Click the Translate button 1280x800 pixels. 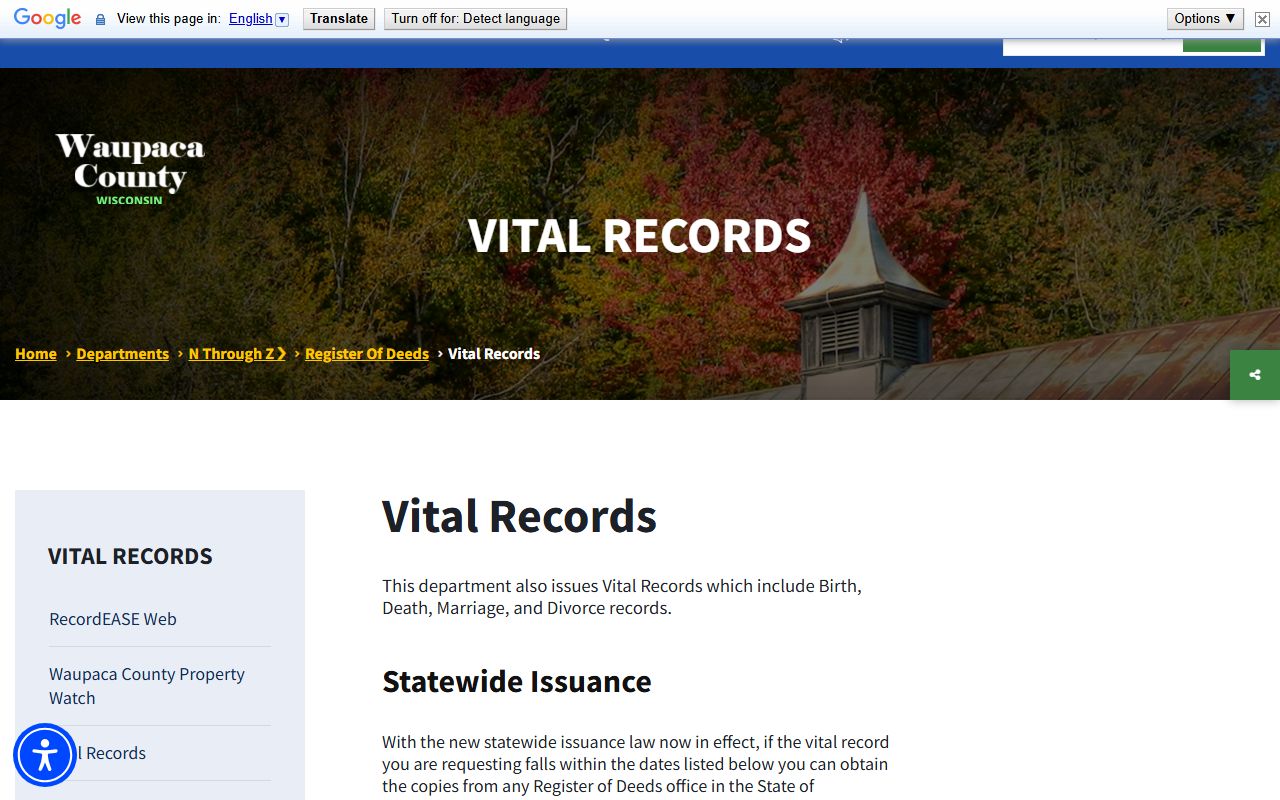[x=339, y=18]
